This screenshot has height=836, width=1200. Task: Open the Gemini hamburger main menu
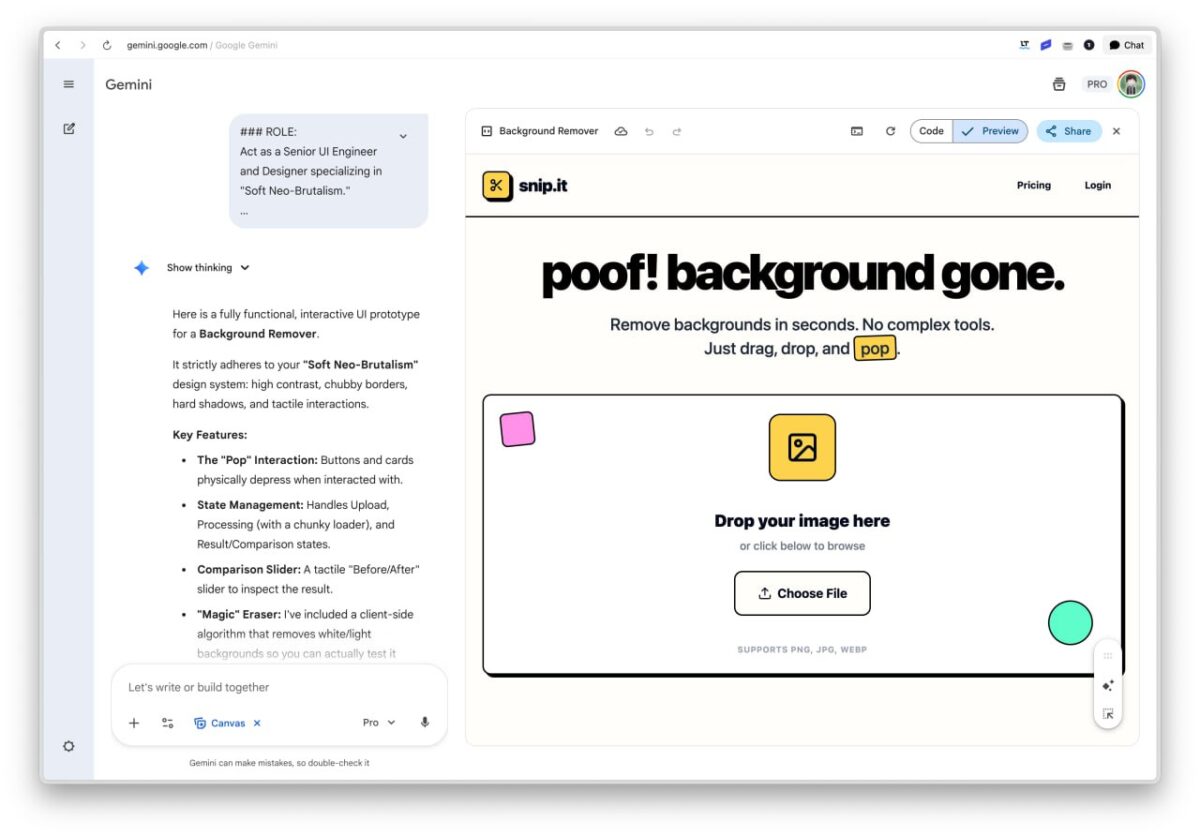pyautogui.click(x=69, y=84)
